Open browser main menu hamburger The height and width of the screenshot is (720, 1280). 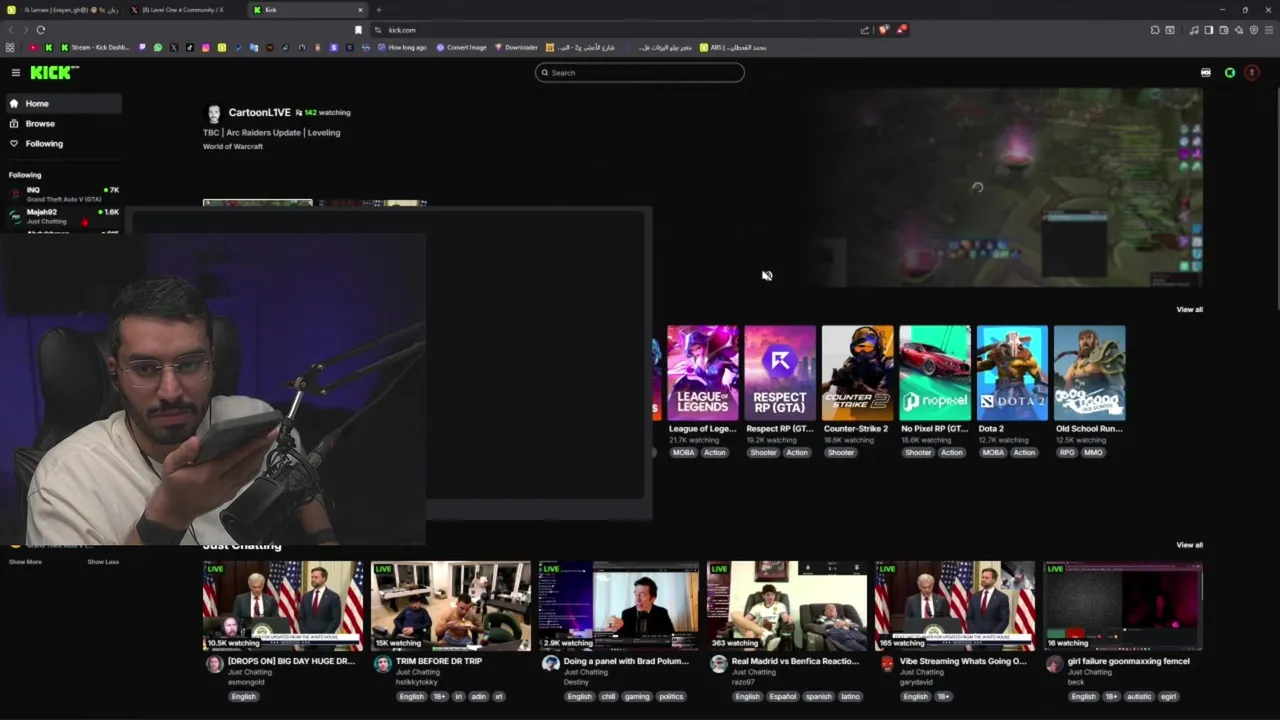(1268, 30)
